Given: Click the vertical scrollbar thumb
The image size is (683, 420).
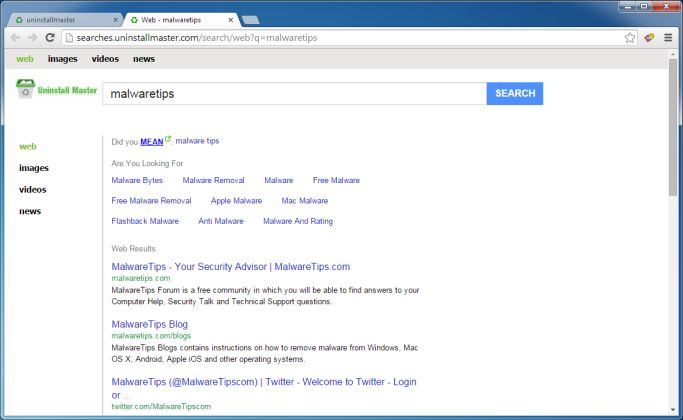Looking at the screenshot, I should tap(673, 126).
